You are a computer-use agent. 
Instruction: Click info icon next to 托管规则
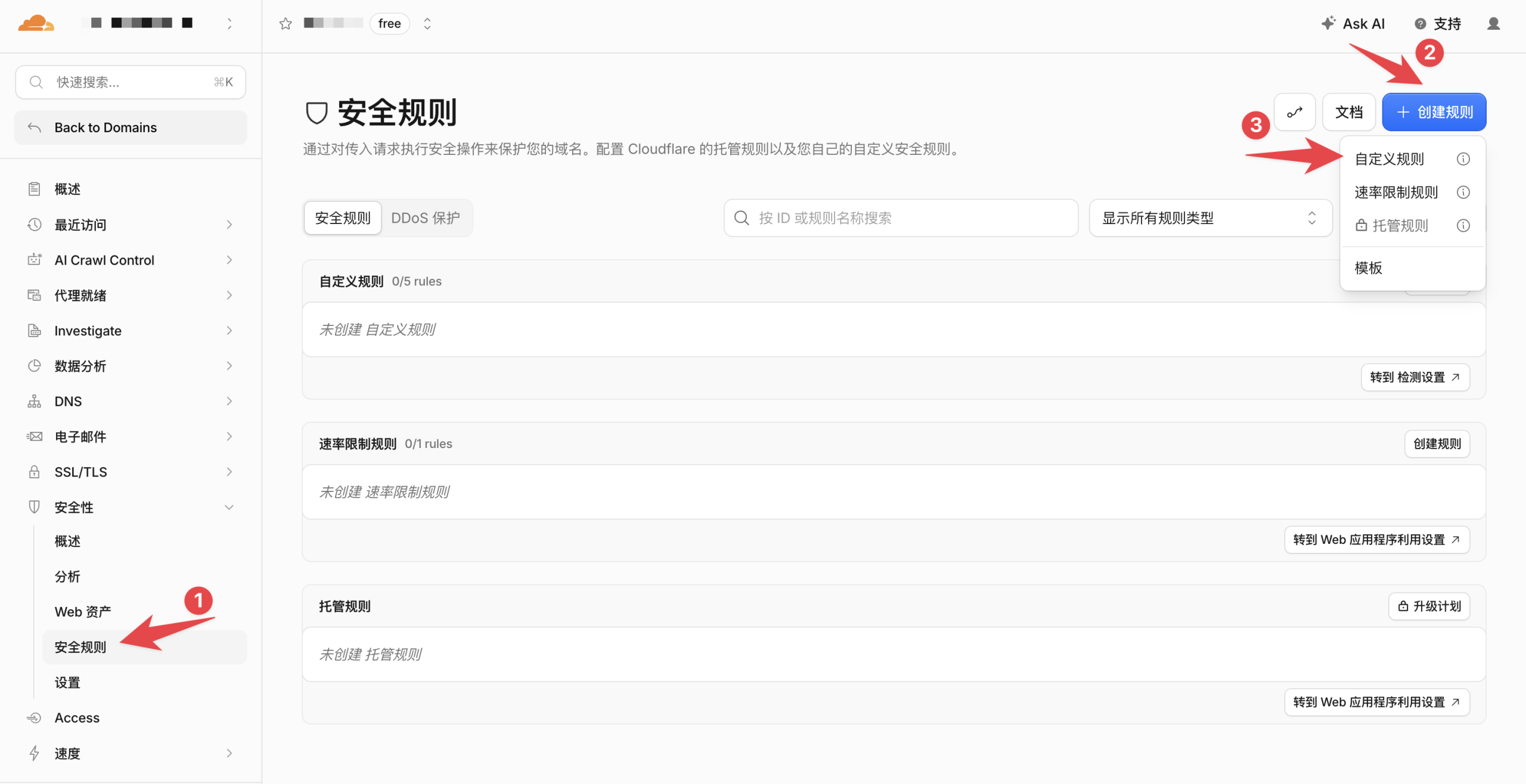(x=1463, y=226)
